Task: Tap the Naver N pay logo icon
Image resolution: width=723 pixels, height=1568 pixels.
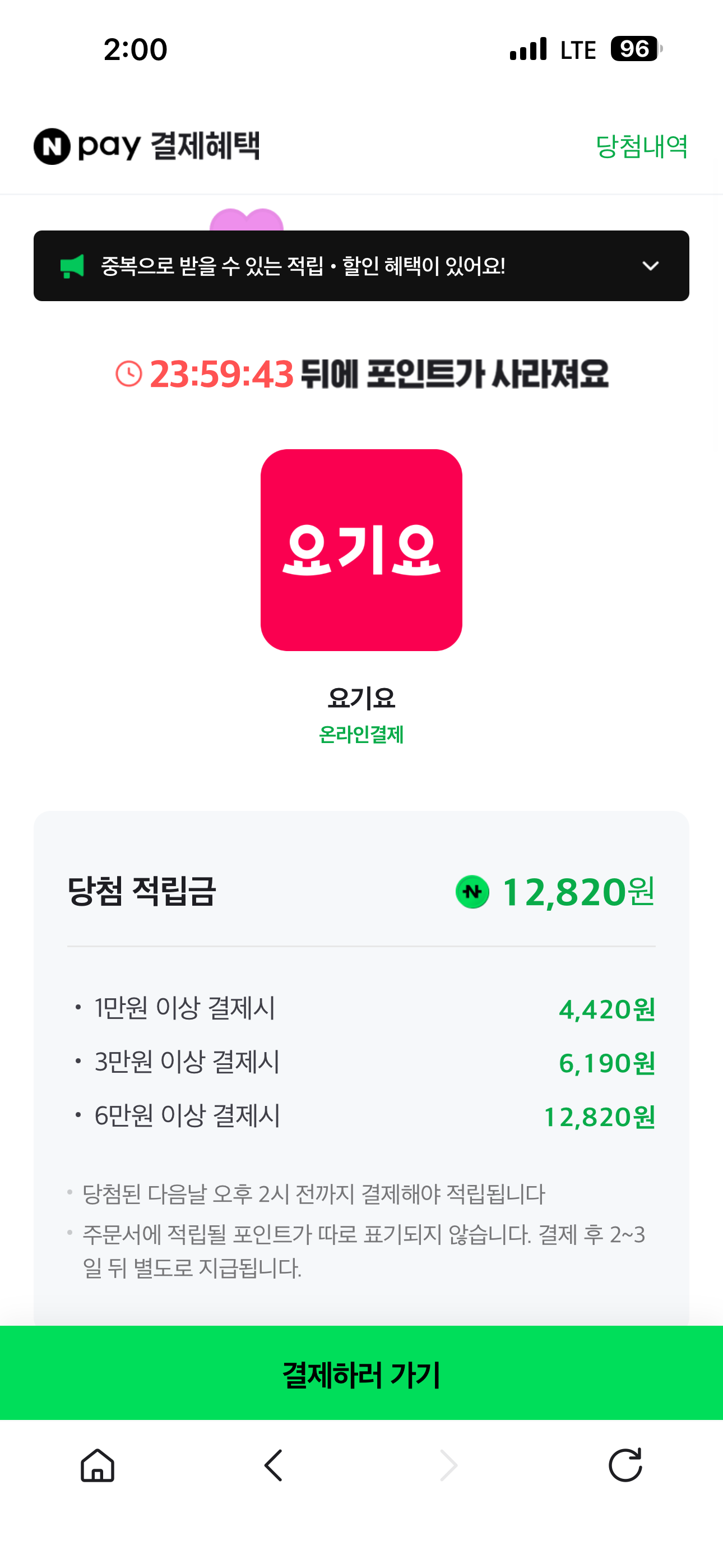Action: point(52,146)
